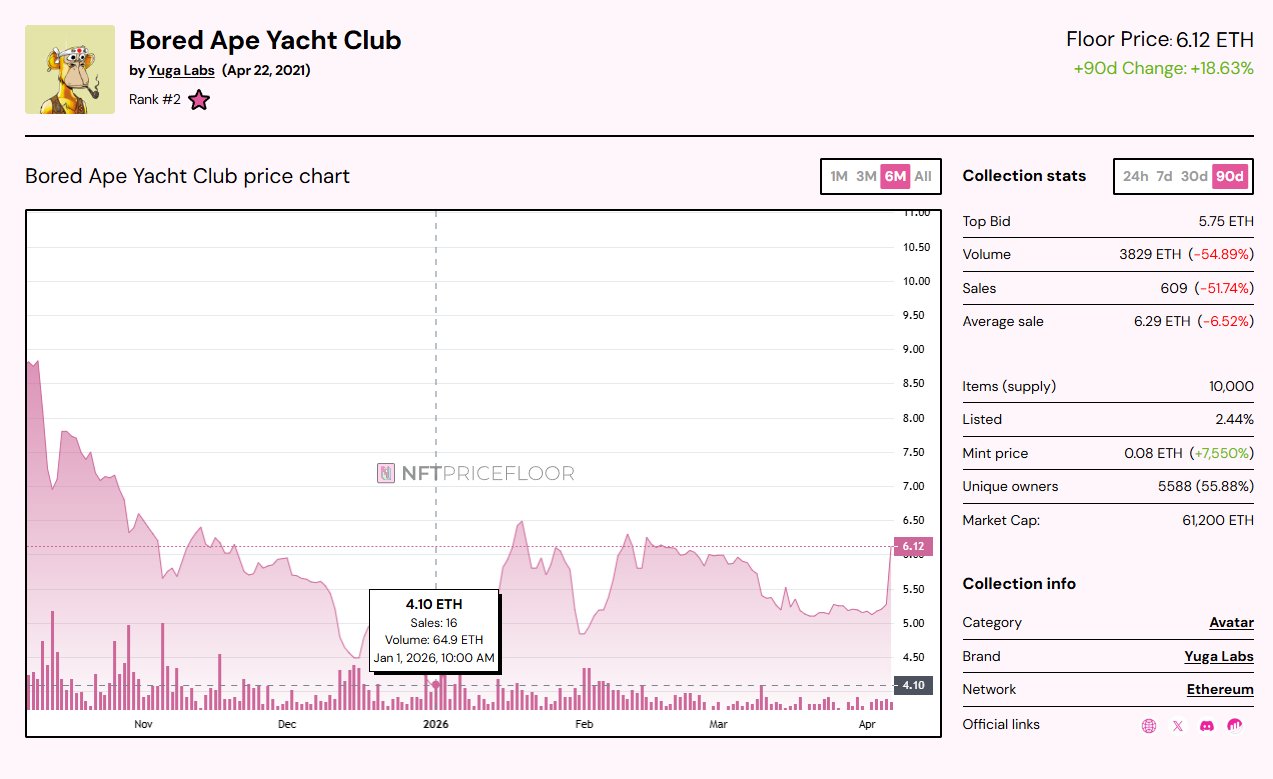Select the 90d collection stats tab
This screenshot has width=1273, height=779.
click(x=1229, y=177)
